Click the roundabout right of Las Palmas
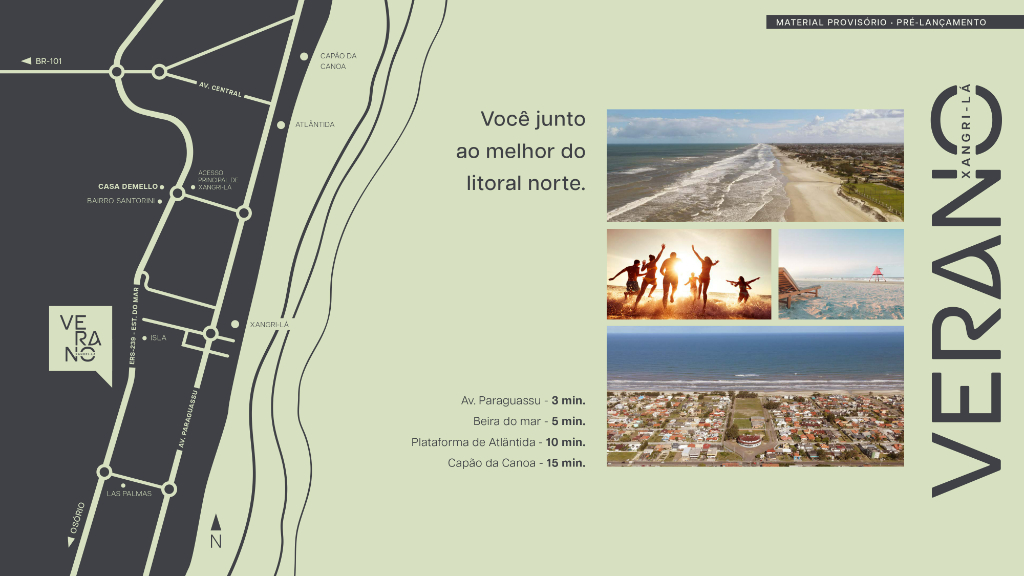This screenshot has width=1024, height=576. point(169,489)
